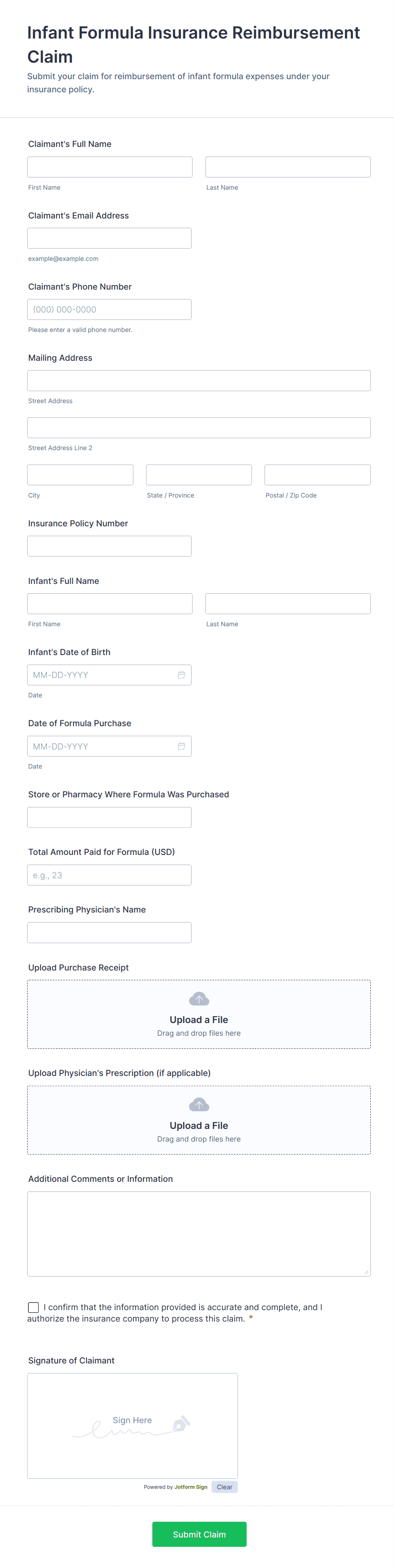Click the Prescribing Physician's Name field
Image resolution: width=394 pixels, height=1568 pixels.
point(110,932)
